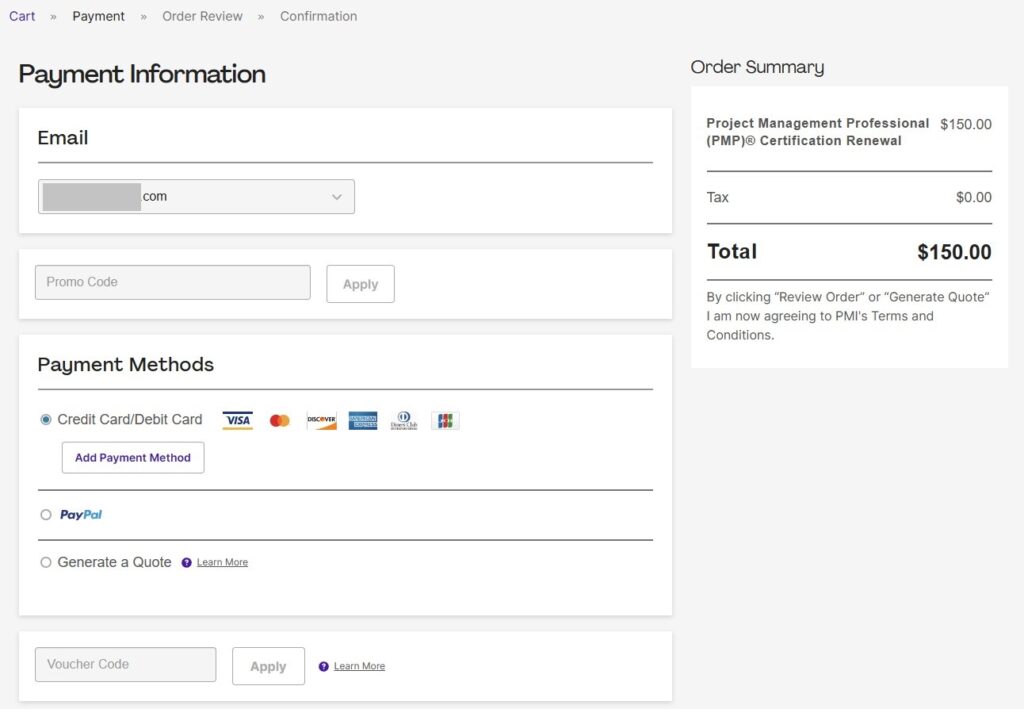Focus the Voucher Code field
The width and height of the screenshot is (1024, 709).
(x=125, y=665)
